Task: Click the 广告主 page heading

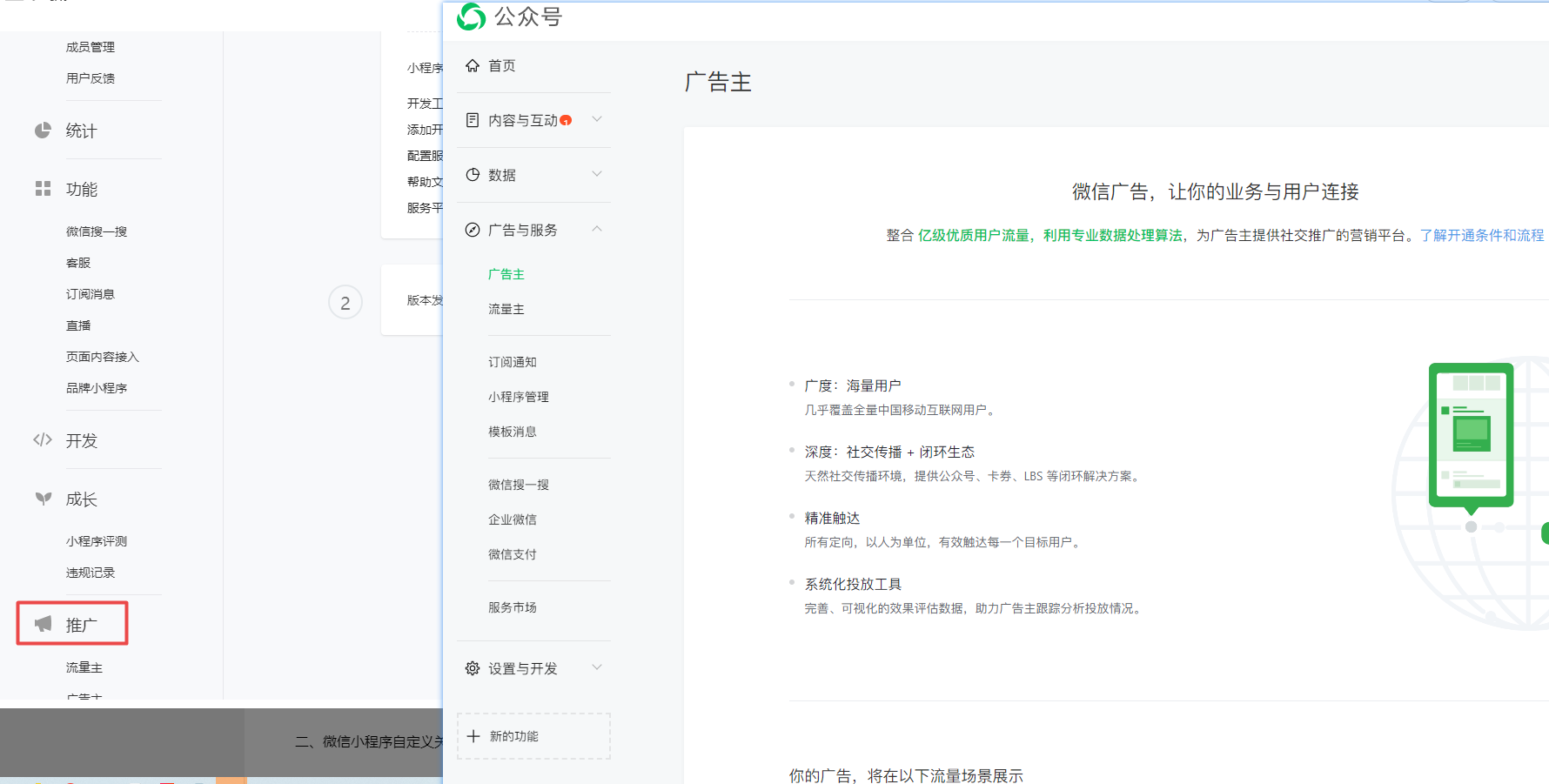Action: pyautogui.click(x=718, y=82)
